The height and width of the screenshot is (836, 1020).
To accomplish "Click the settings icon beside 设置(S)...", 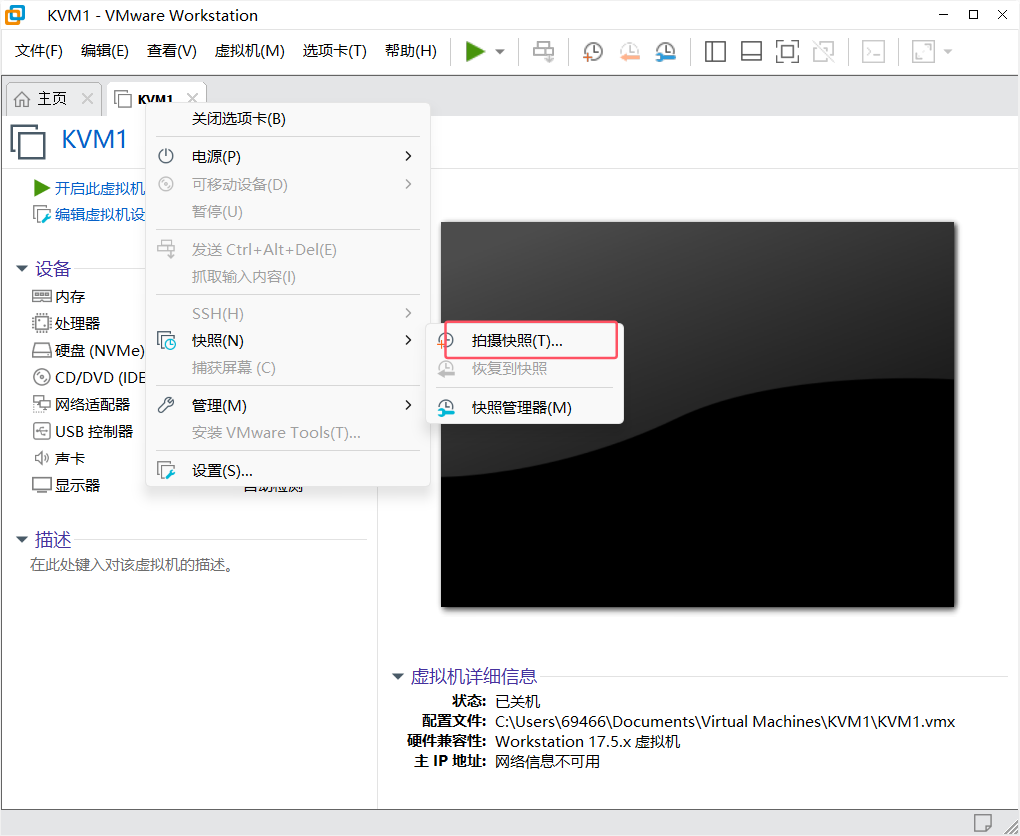I will [167, 470].
